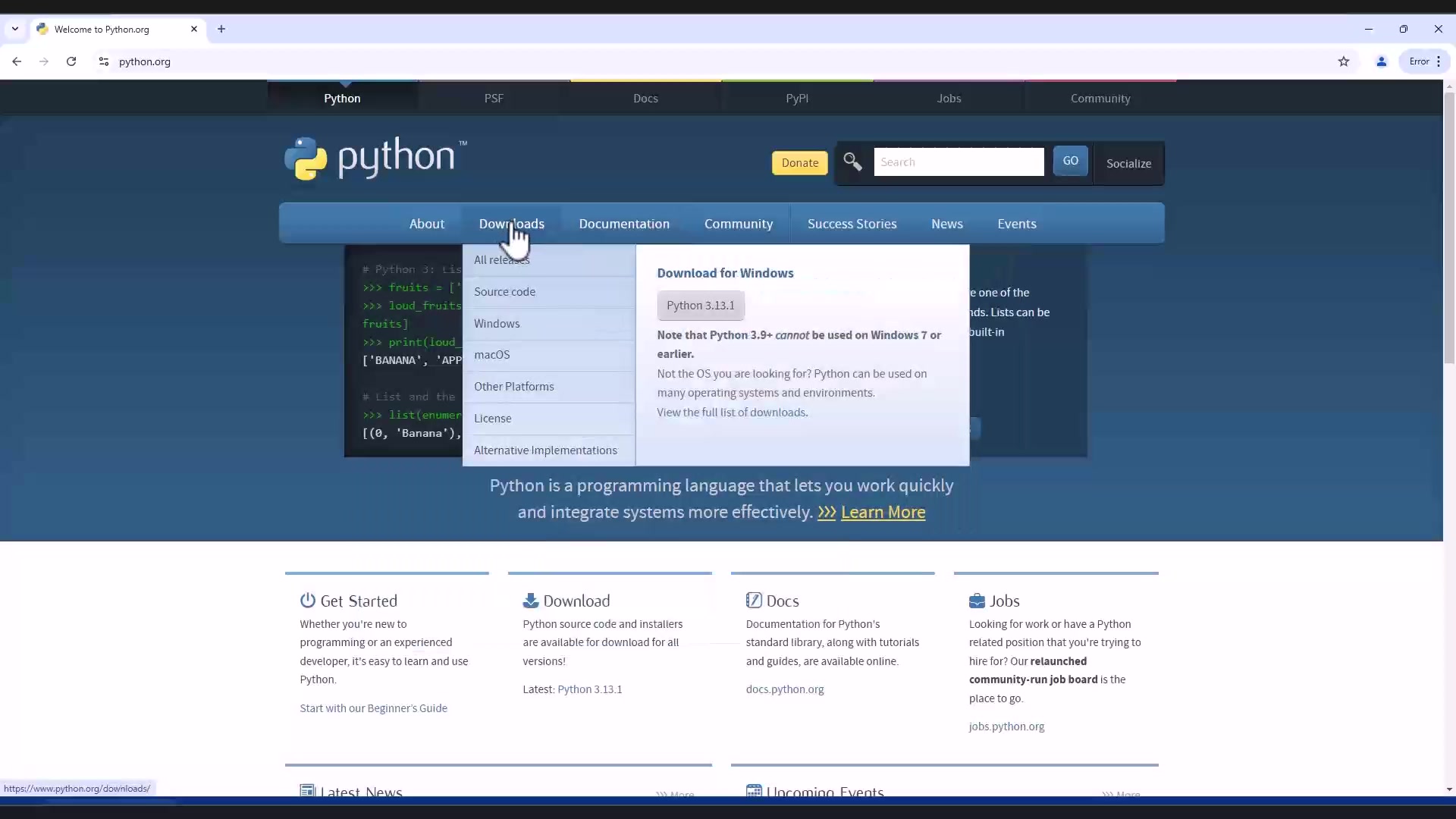1456x819 pixels.
Task: Open the Error menu in browser toolbar
Action: tap(1425, 61)
